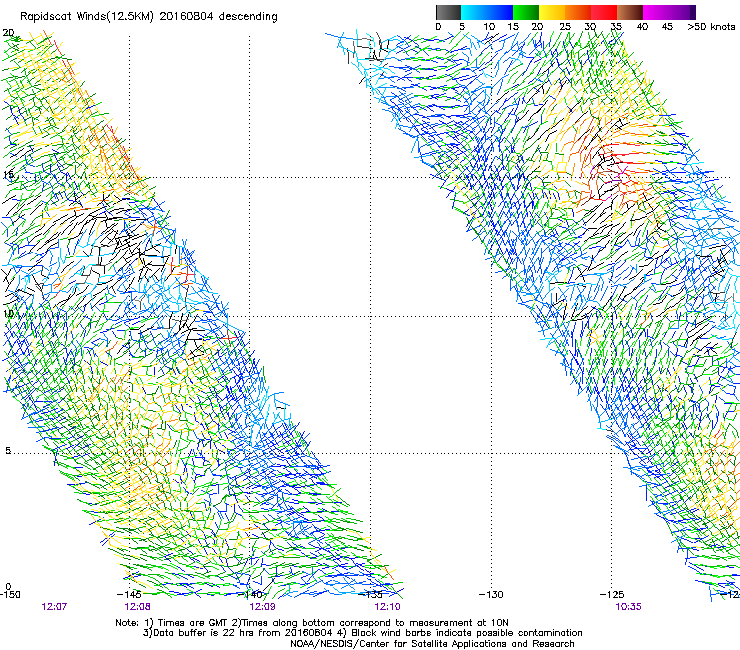Click the 'NOAA/NESDIS/Center for Satellite Applications' credit line

tap(432, 644)
